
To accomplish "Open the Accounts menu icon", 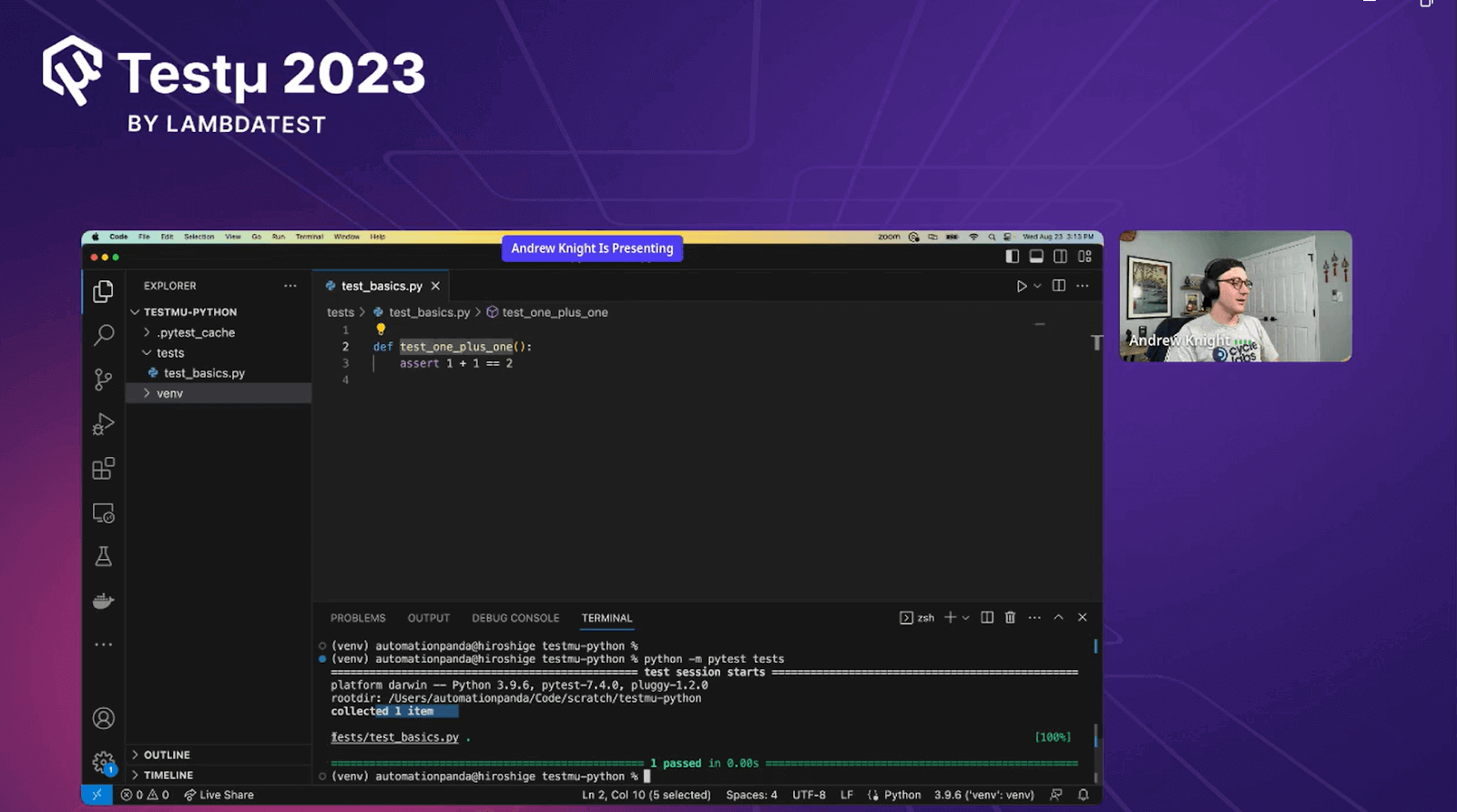I will pos(104,718).
